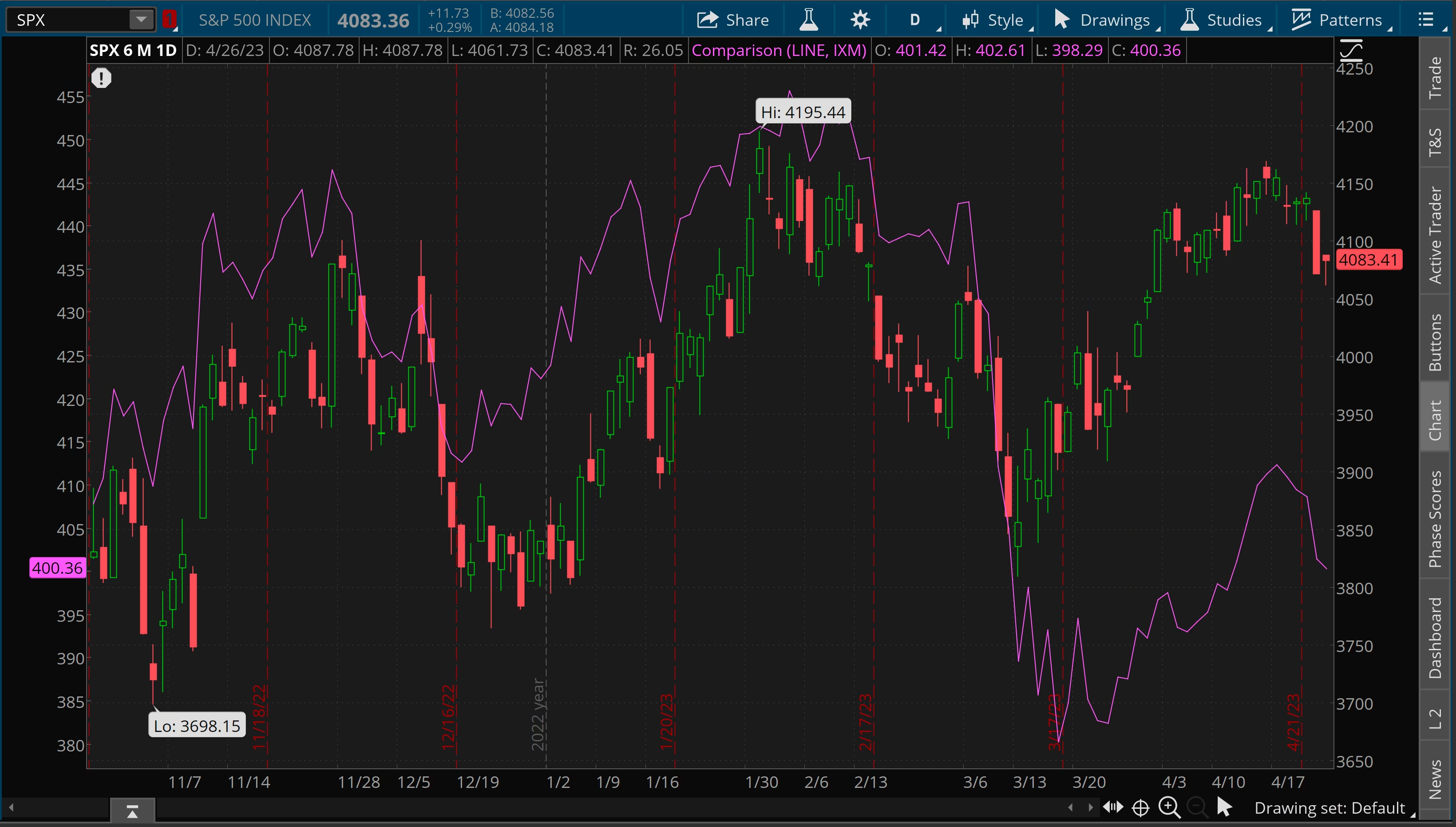The width and height of the screenshot is (1456, 827).
Task: Click the ask value A: 4084.18
Action: click(x=522, y=27)
